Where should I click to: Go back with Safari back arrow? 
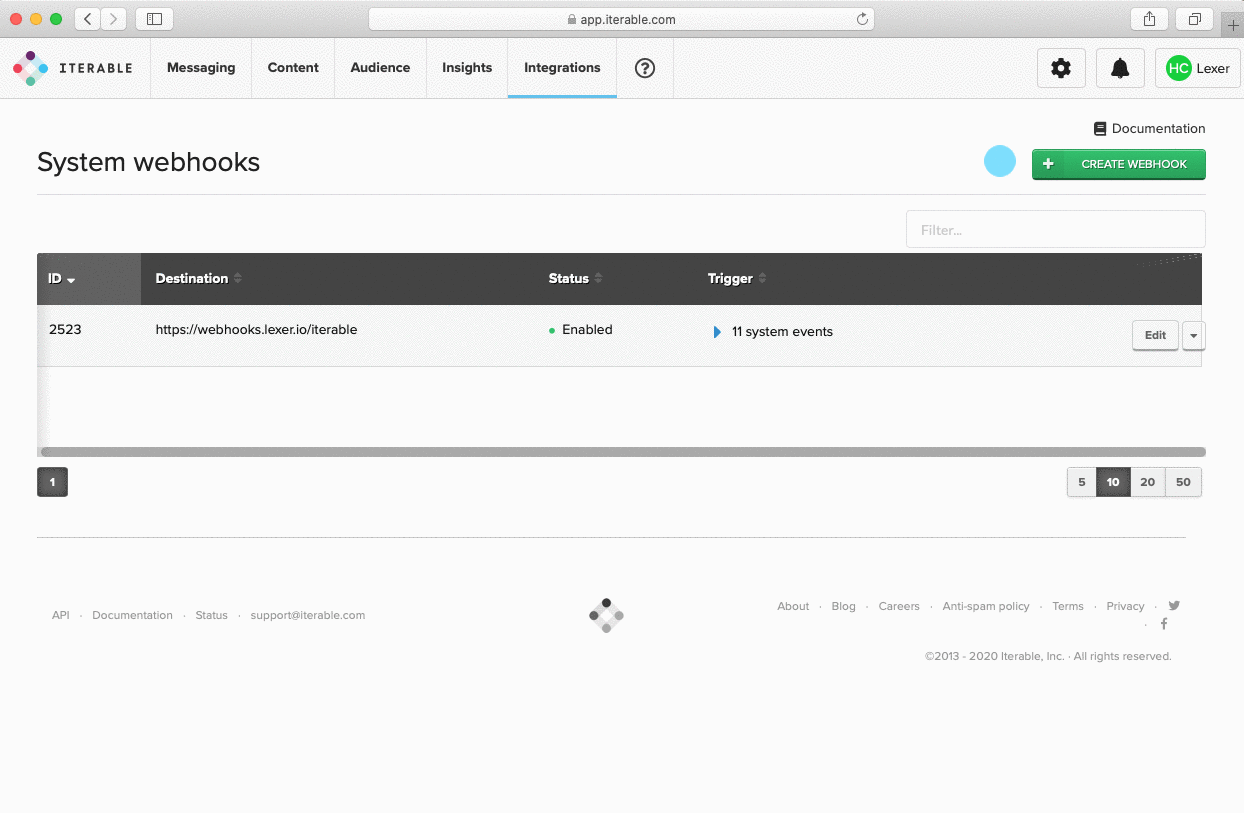(x=87, y=18)
